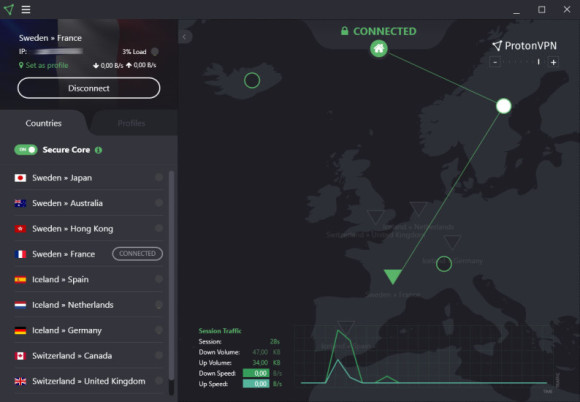Click the Switzerland circle node on map
Viewport: 580px width, 402px height.
pos(444,264)
